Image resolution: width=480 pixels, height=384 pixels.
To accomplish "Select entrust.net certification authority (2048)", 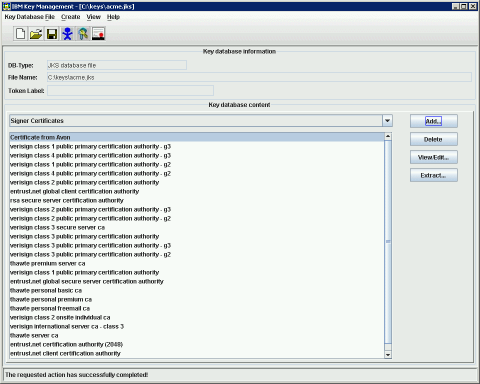I will click(x=197, y=344).
